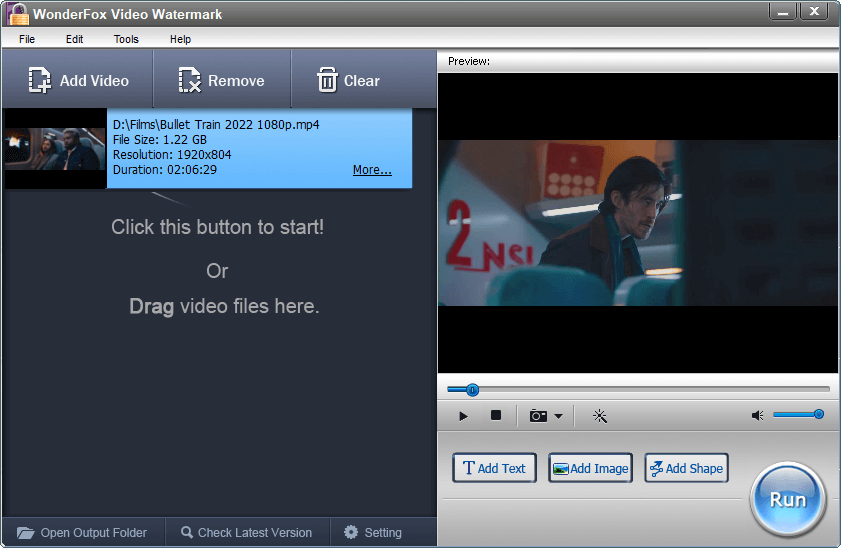Image resolution: width=841 pixels, height=548 pixels.
Task: Open the Help menu
Action: [x=180, y=39]
